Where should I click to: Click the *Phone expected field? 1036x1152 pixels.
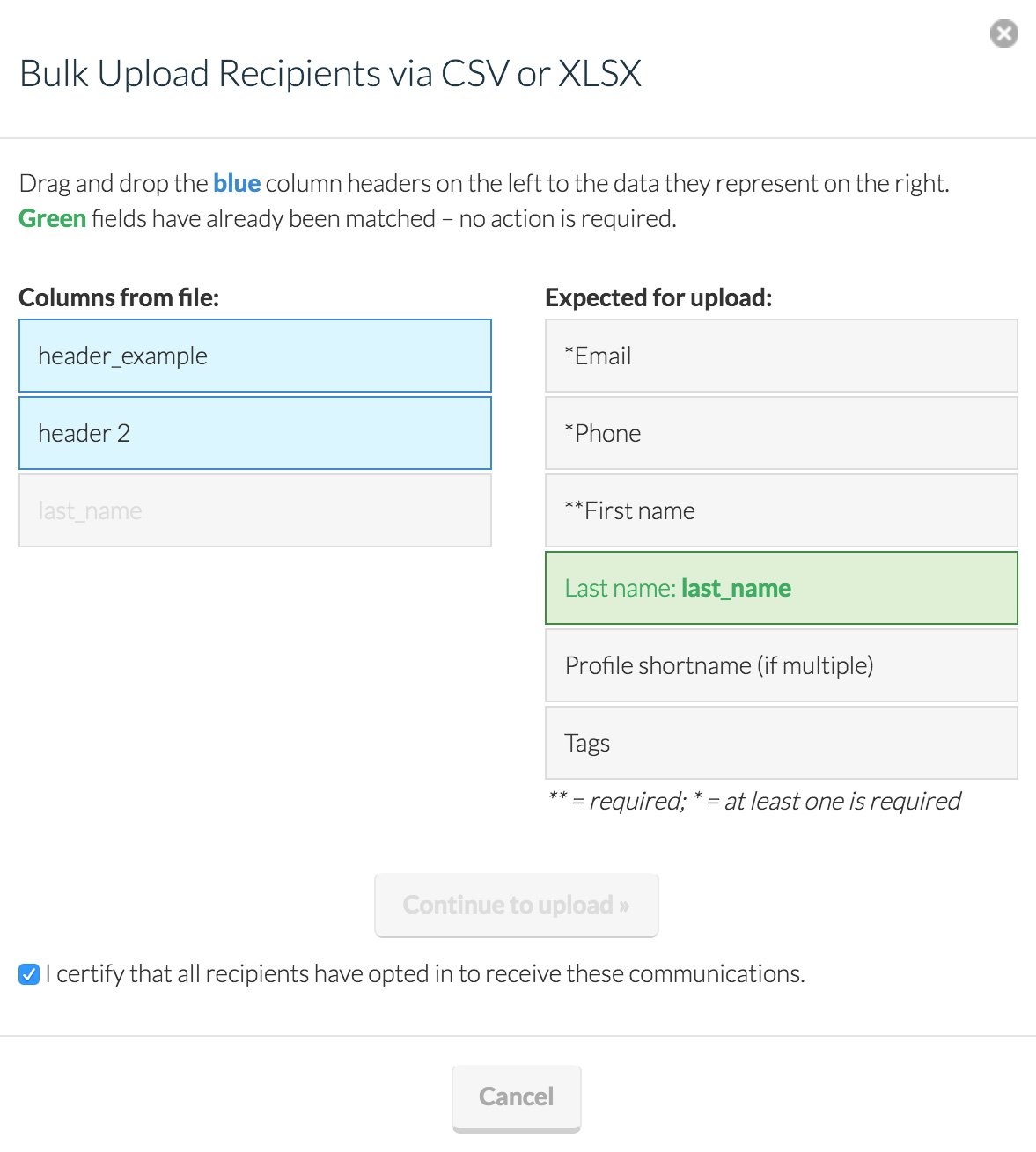click(x=781, y=433)
